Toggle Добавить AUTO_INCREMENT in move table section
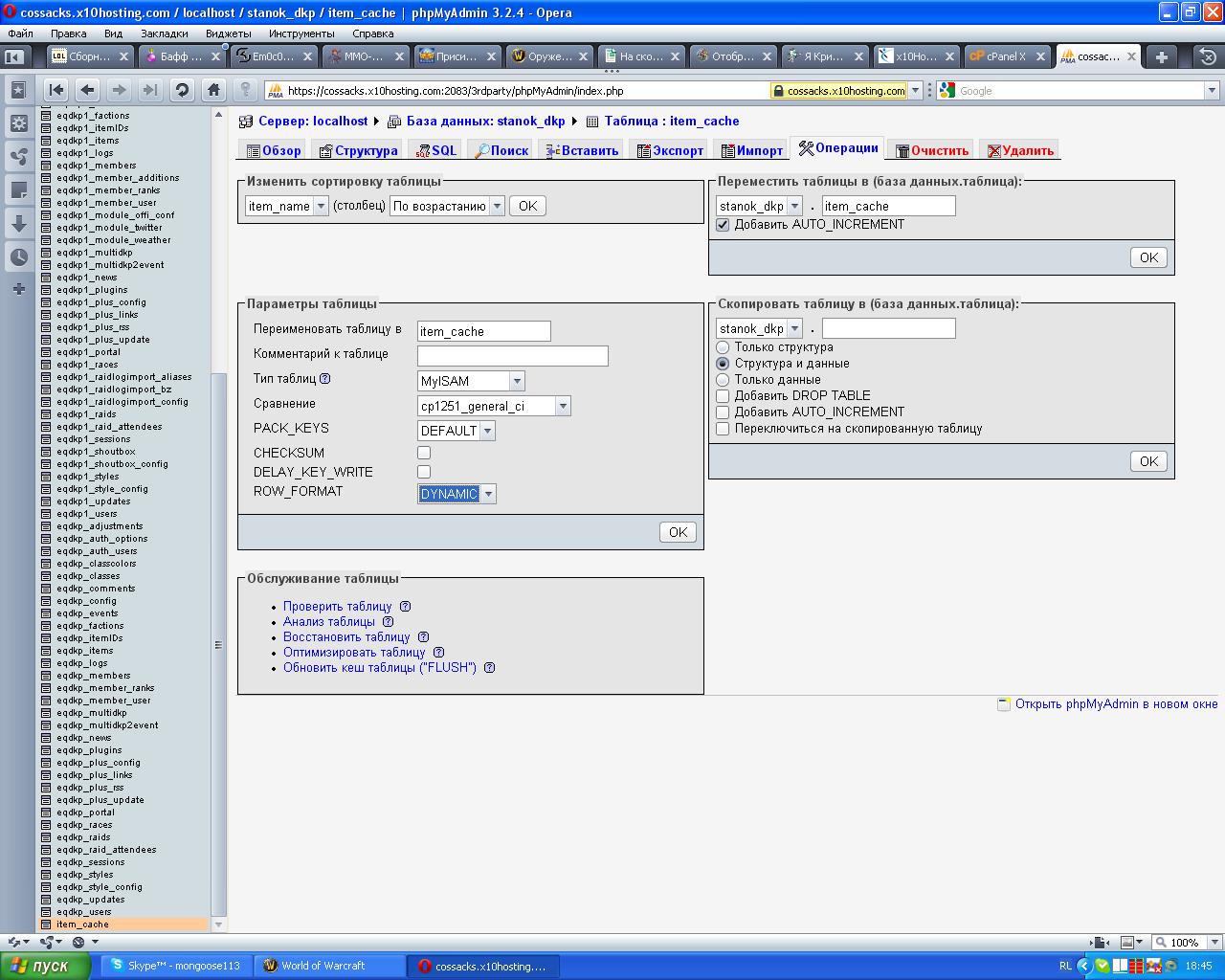The height and width of the screenshot is (980, 1225). pos(723,225)
